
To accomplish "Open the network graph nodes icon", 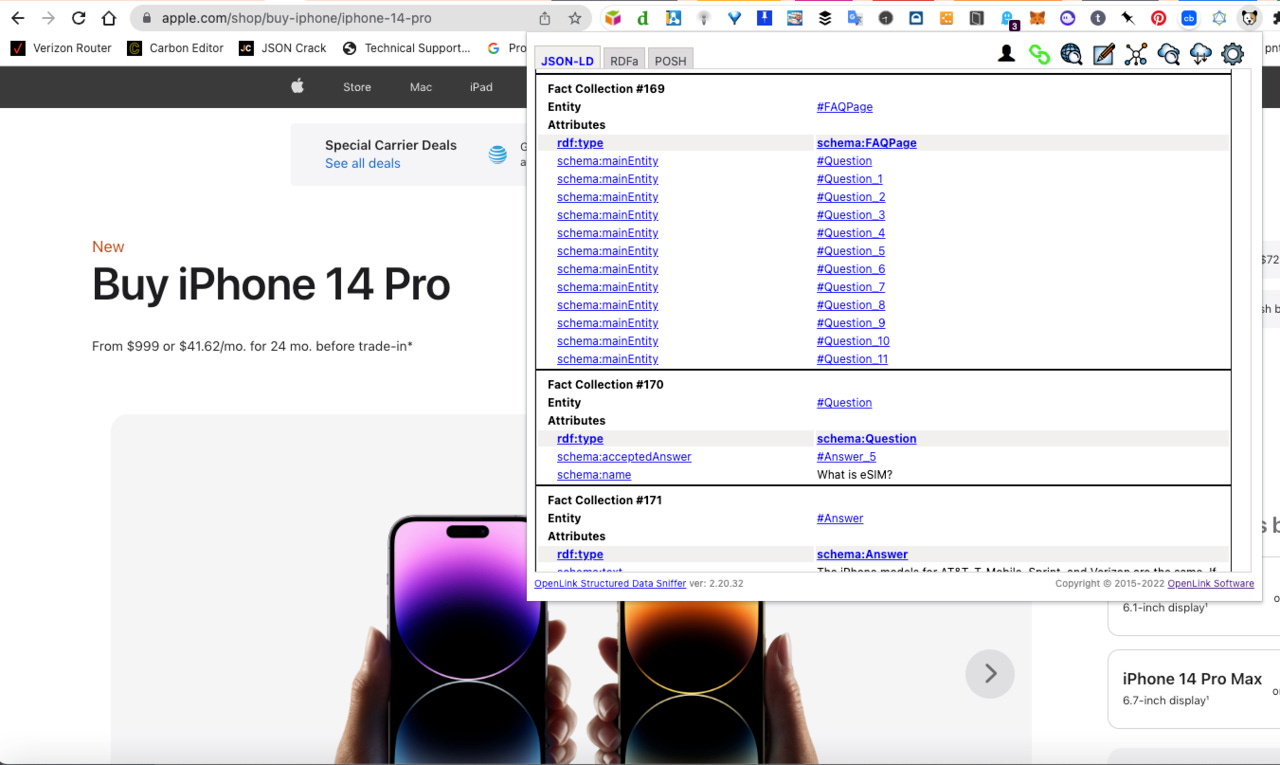I will click(1135, 55).
